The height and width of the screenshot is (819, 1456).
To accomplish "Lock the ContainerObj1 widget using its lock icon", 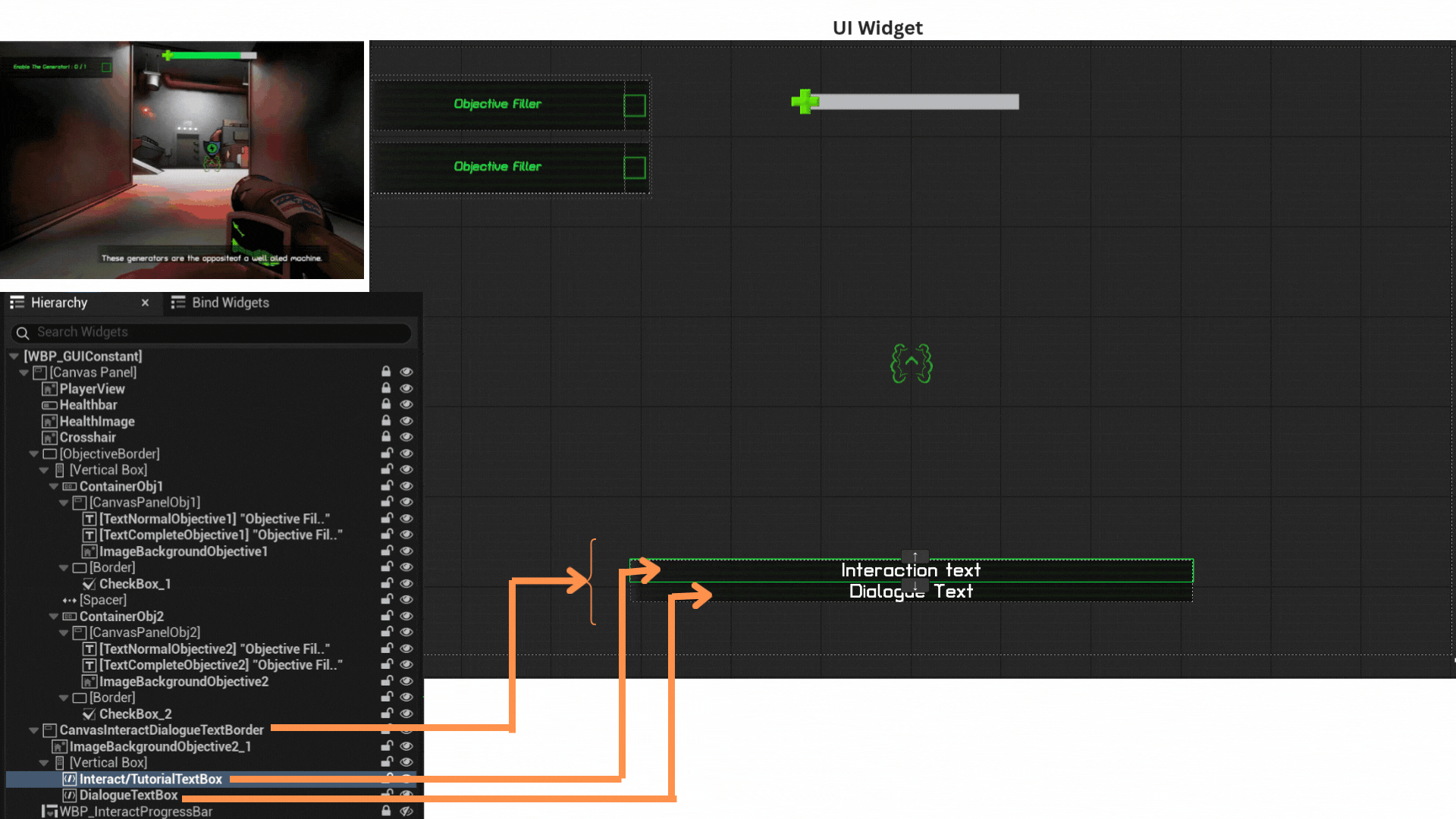I will (x=386, y=486).
